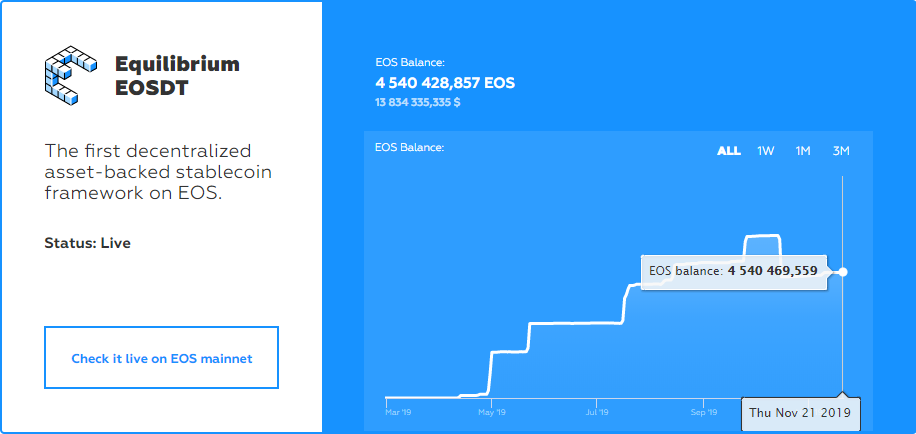Click the May '19 axis label
This screenshot has width=916, height=434.
click(491, 411)
